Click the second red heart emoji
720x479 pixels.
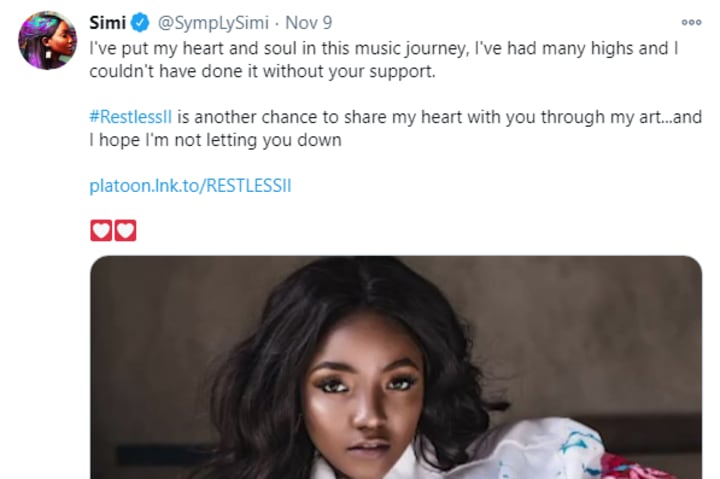125,230
